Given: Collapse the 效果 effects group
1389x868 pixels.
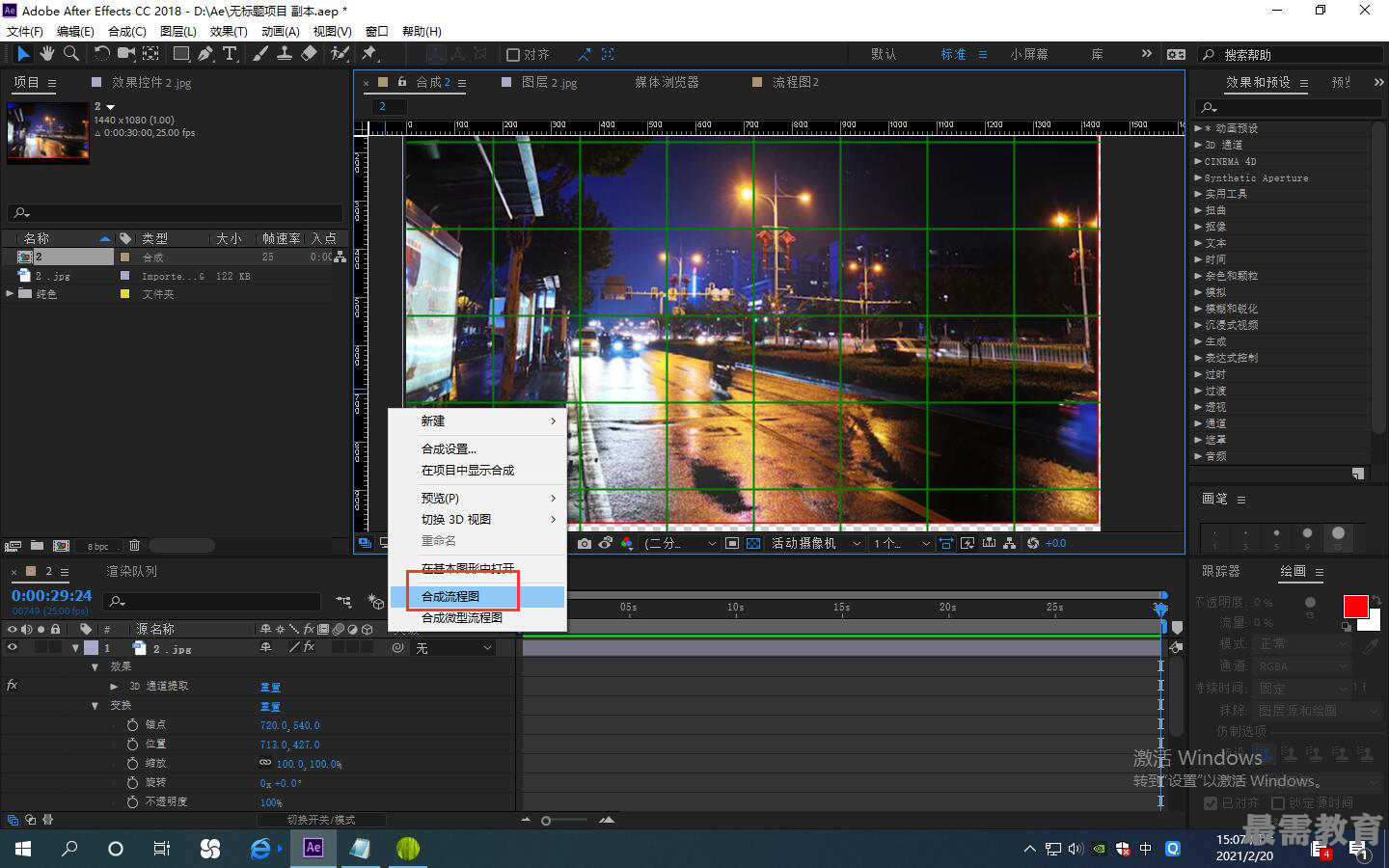Looking at the screenshot, I should pyautogui.click(x=95, y=667).
